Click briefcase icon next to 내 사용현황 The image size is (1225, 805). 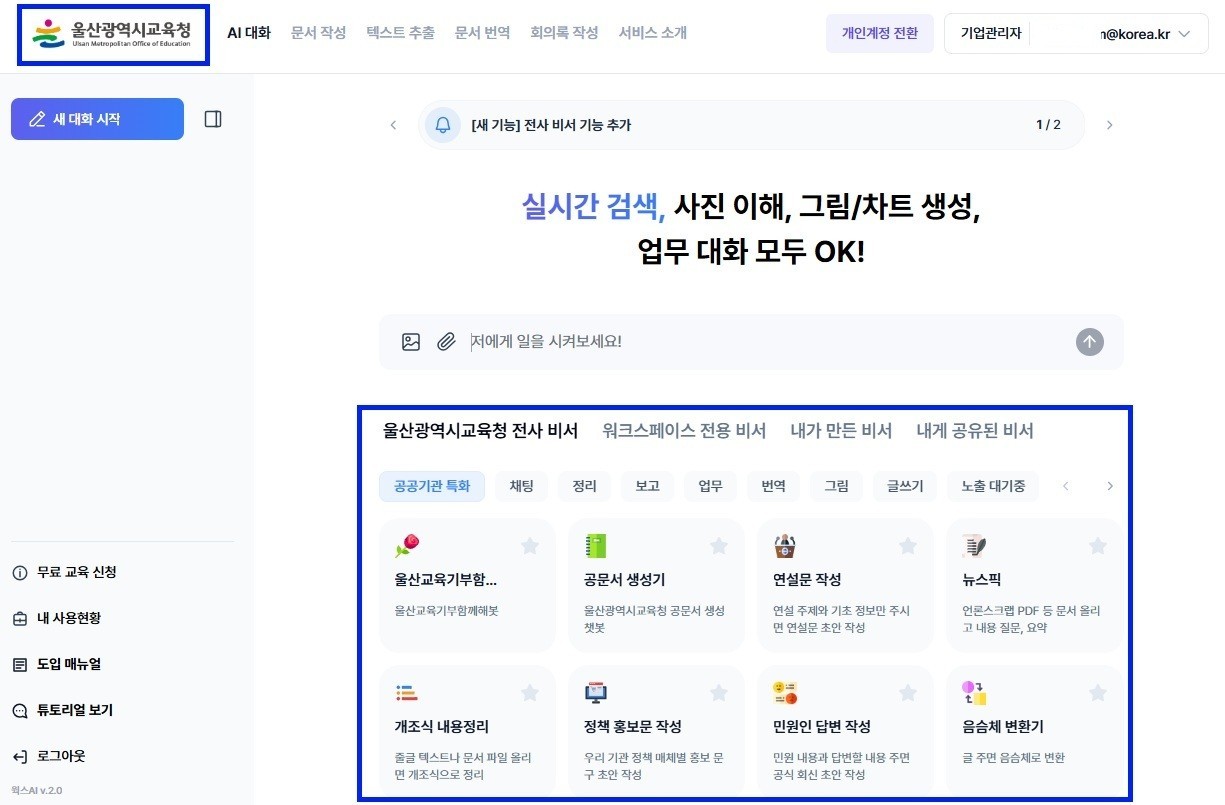pos(20,619)
